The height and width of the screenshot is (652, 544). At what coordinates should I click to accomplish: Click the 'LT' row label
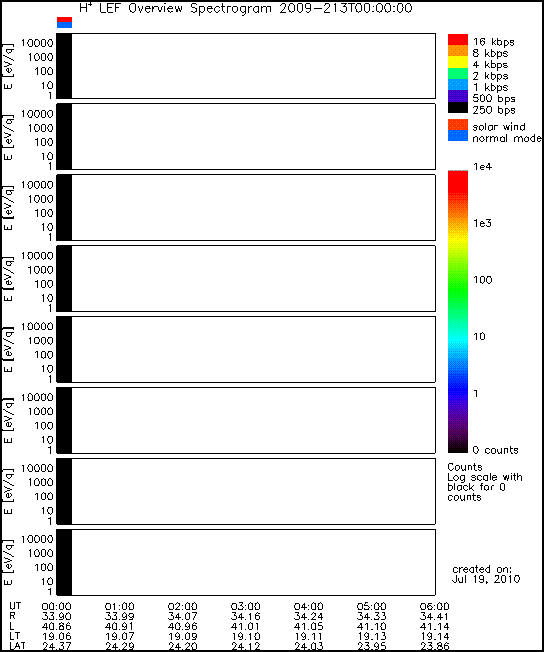click(x=14, y=636)
